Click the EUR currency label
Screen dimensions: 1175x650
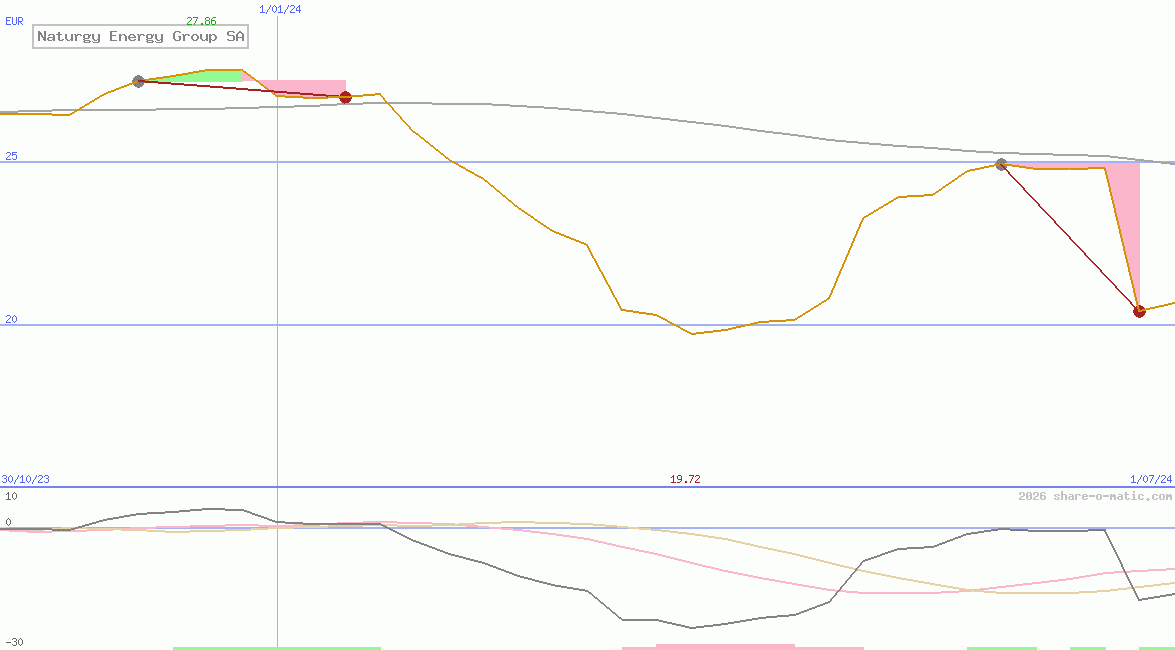pyautogui.click(x=14, y=22)
